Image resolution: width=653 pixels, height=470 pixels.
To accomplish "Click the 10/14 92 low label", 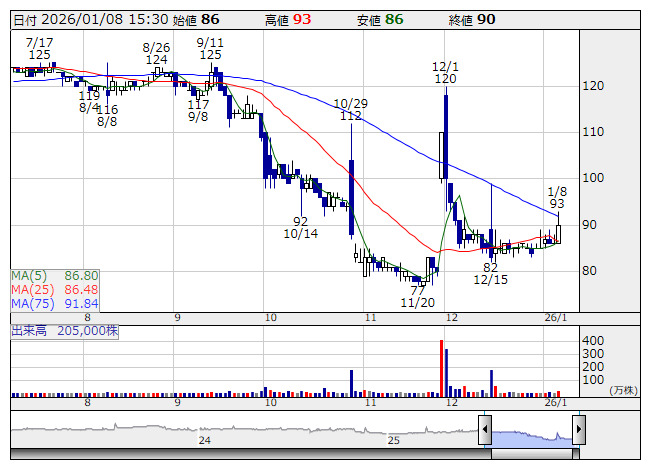I will (x=301, y=227).
